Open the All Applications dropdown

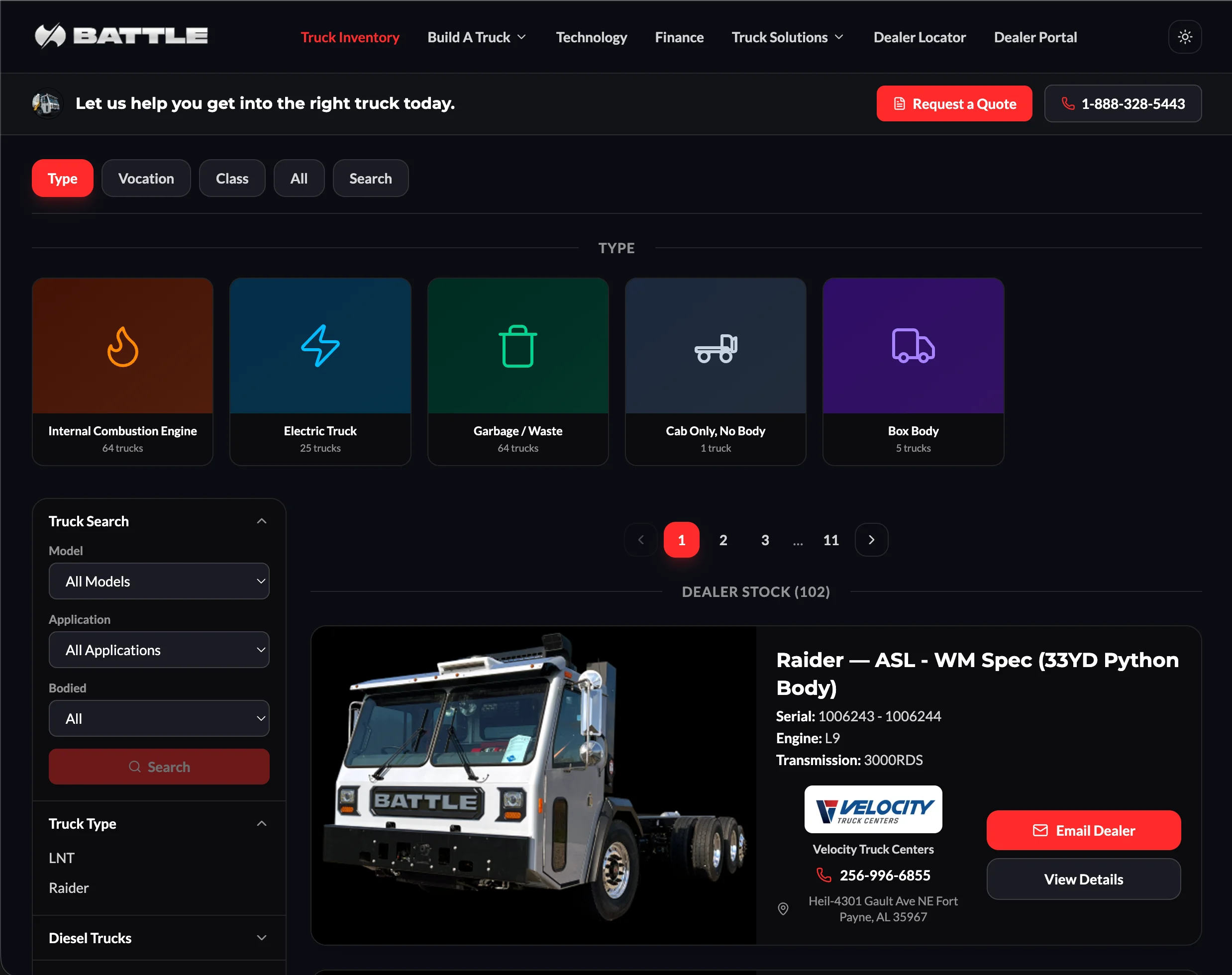click(159, 650)
